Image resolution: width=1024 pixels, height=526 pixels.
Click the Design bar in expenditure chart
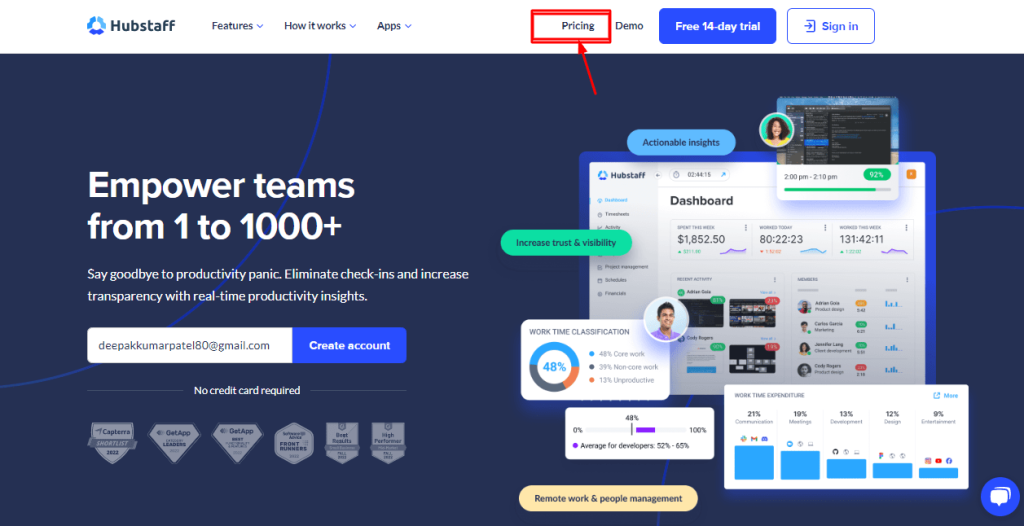[892, 470]
